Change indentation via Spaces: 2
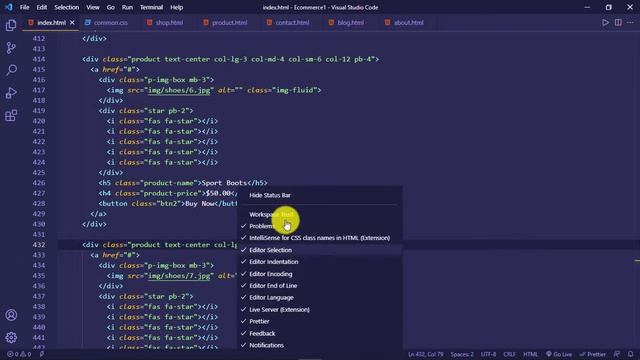This screenshot has width=640, height=360. 462,354
